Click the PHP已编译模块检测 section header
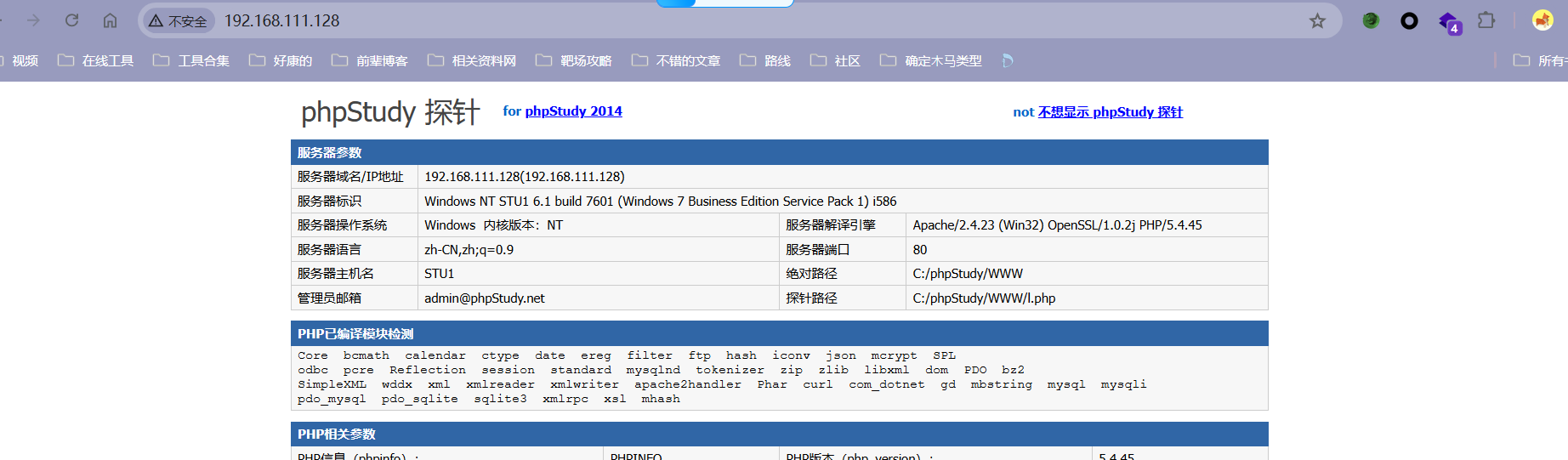This screenshot has height=460, width=1568. click(779, 333)
